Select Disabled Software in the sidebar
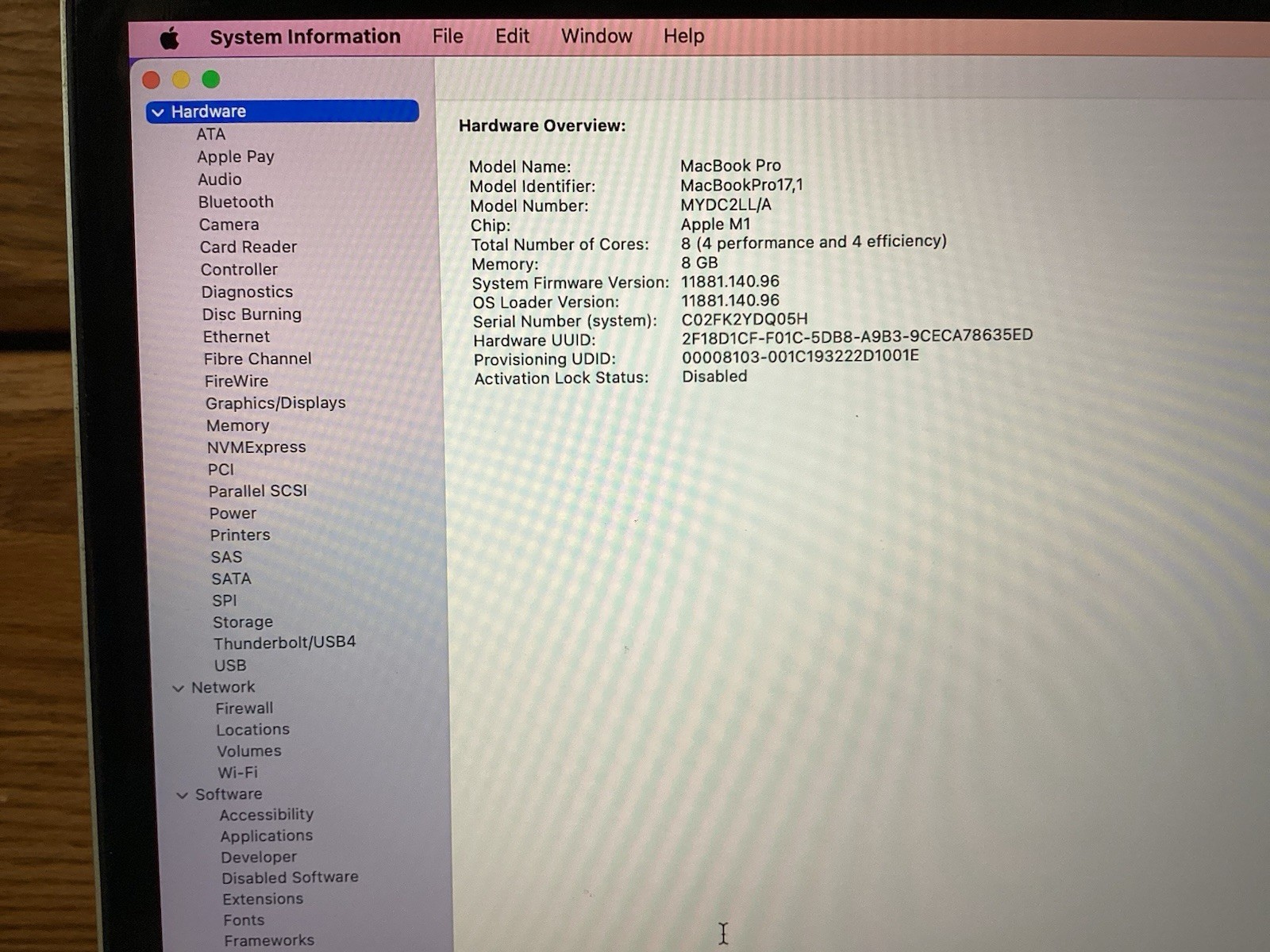The image size is (1270, 952). tap(290, 877)
